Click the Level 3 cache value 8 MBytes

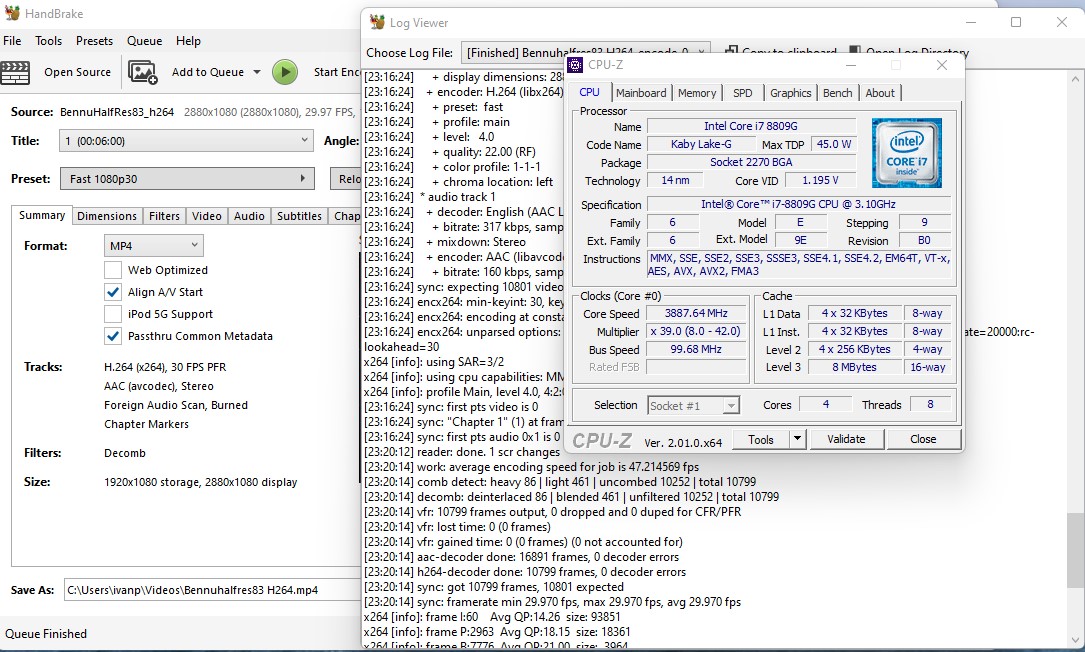(x=854, y=368)
